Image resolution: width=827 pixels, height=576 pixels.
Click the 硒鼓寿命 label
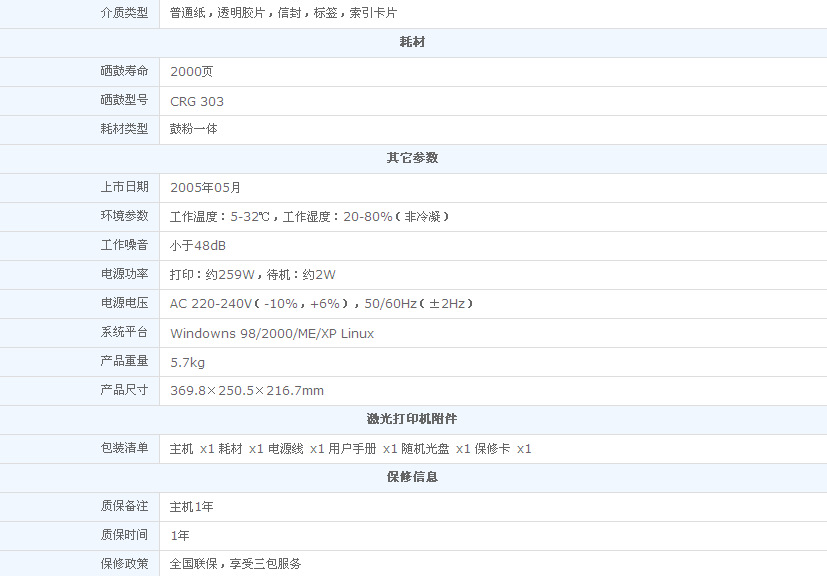click(124, 71)
